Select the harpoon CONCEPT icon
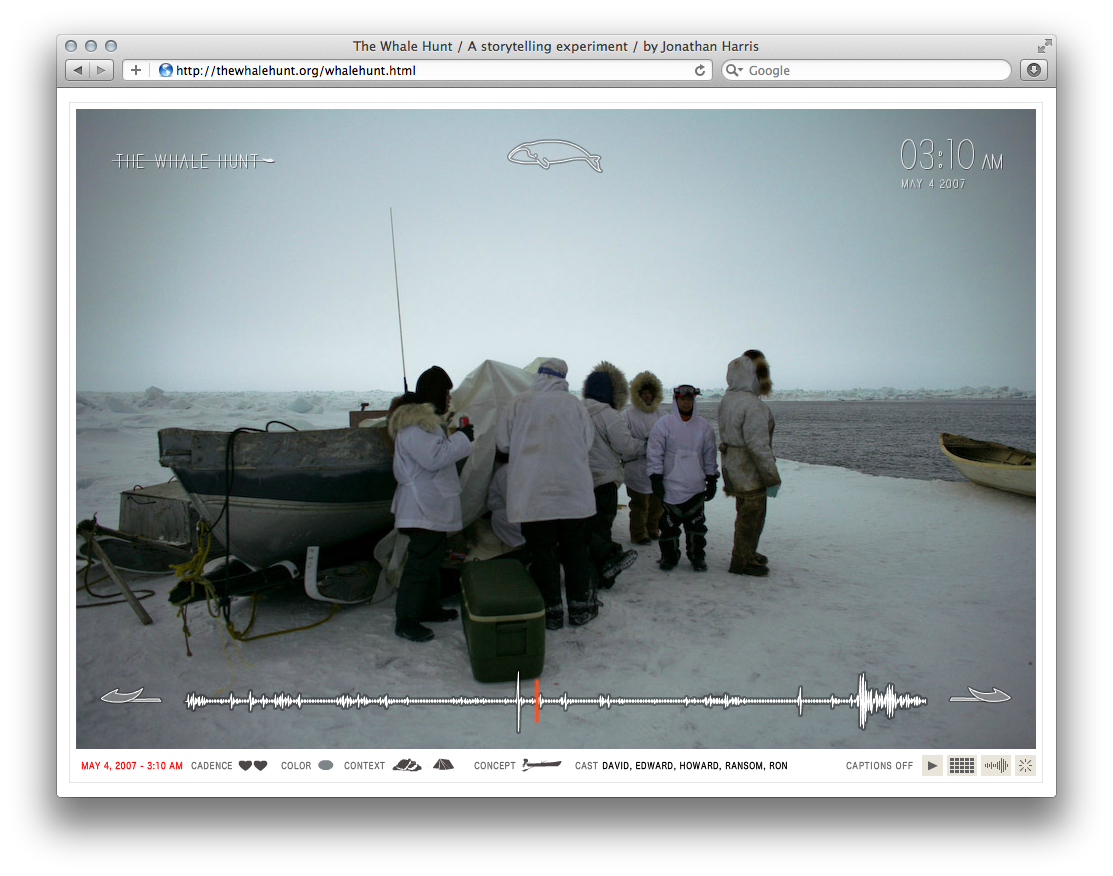The width and height of the screenshot is (1113, 876). pos(540,765)
